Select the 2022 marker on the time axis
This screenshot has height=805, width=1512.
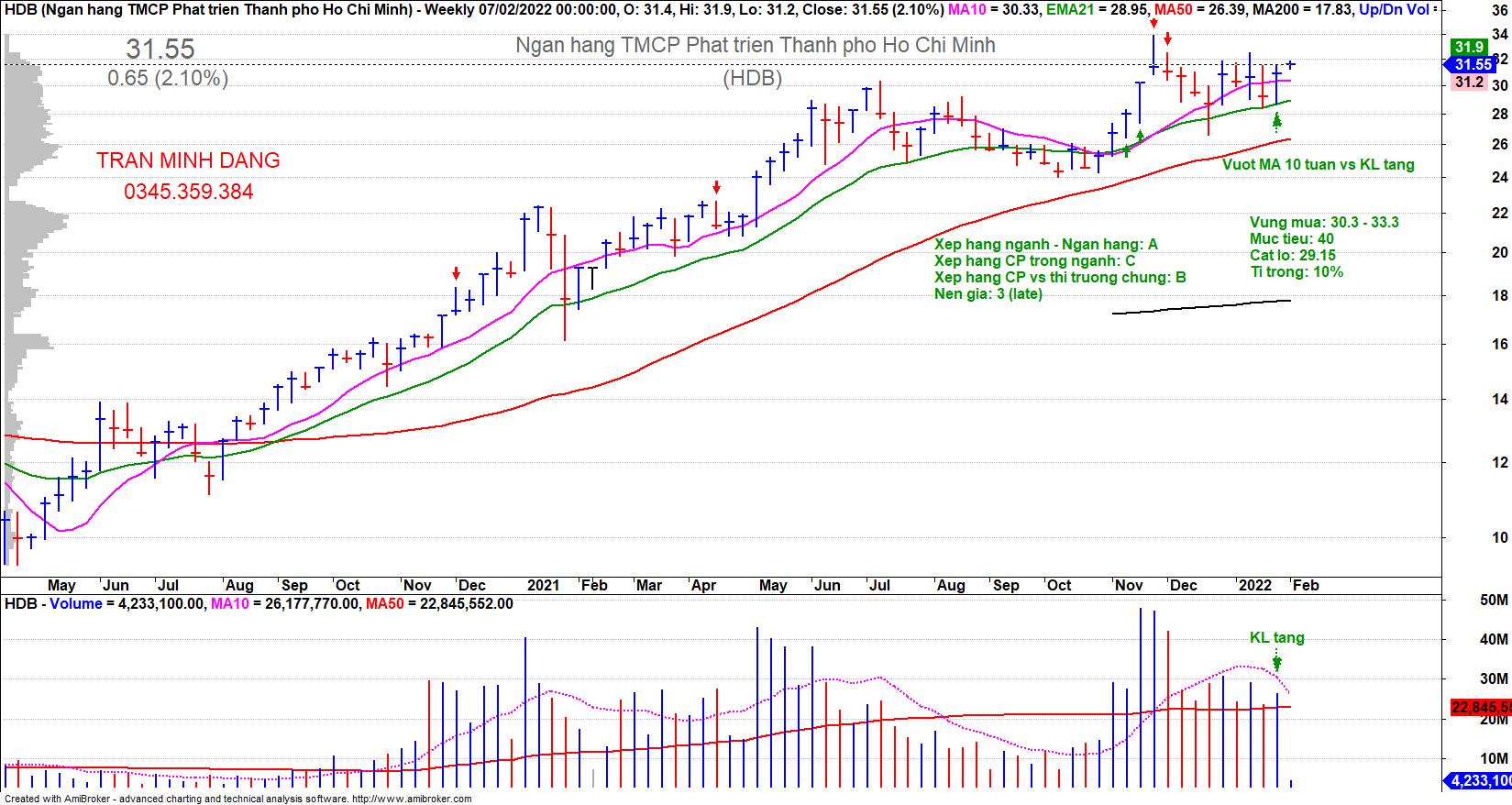pos(1254,585)
